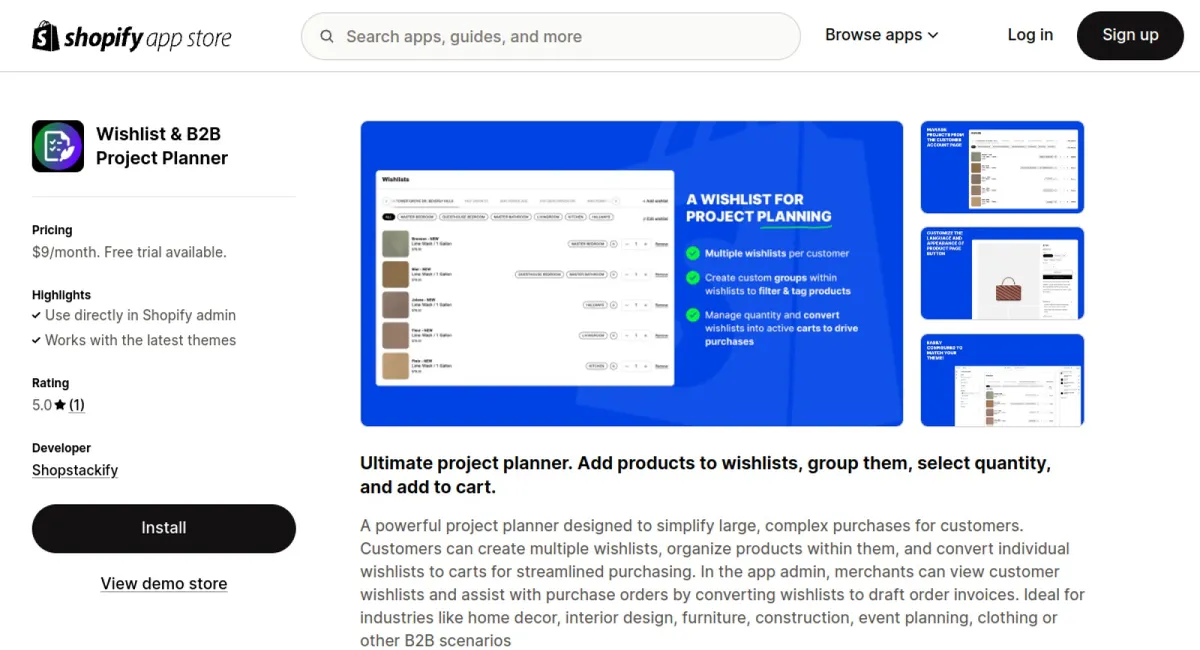Image resolution: width=1200 pixels, height=650 pixels.
Task: Install the Wishlist & B2B app
Action: [x=164, y=528]
